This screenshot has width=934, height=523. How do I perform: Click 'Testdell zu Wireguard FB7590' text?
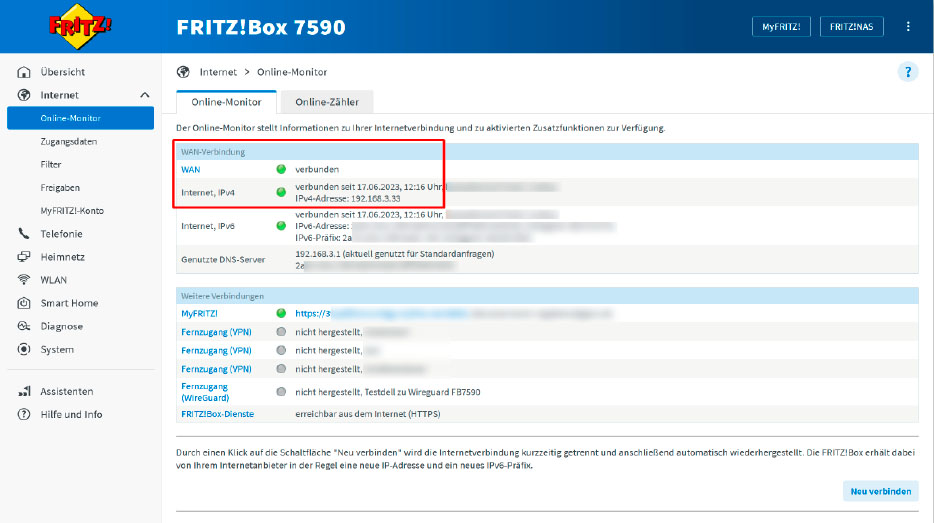(422, 392)
